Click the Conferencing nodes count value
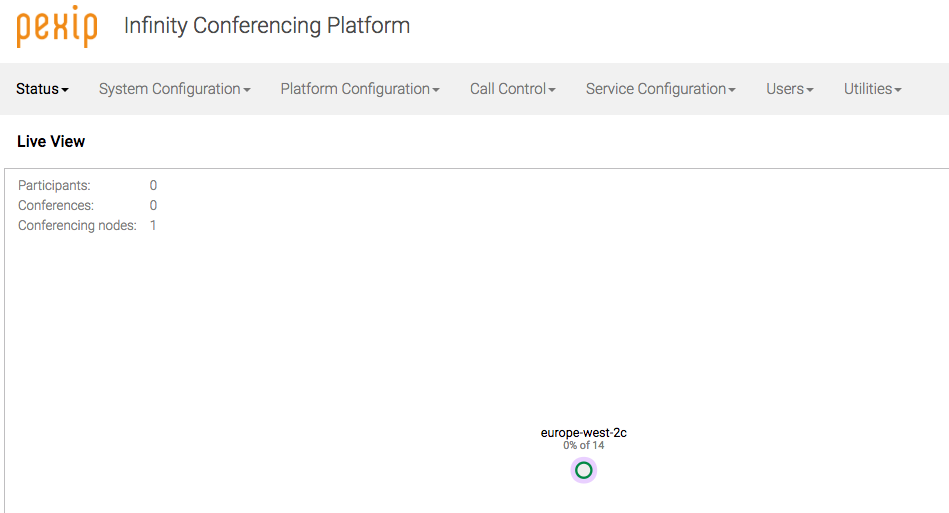The height and width of the screenshot is (513, 949). tap(153, 225)
